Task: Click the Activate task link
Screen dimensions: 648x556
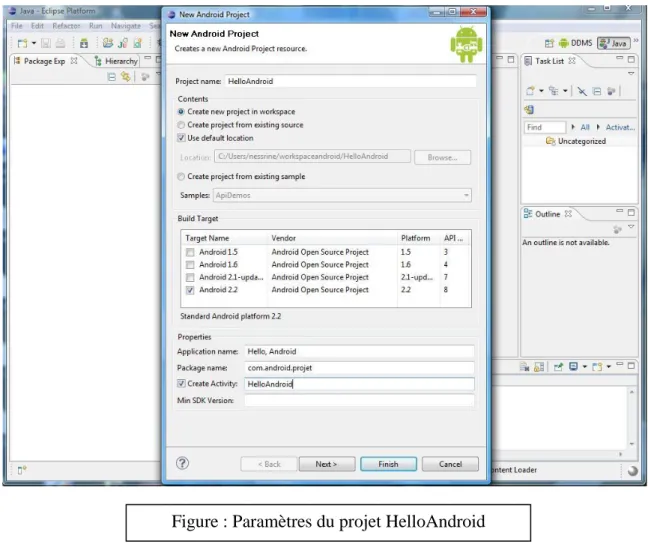Action: tap(619, 127)
